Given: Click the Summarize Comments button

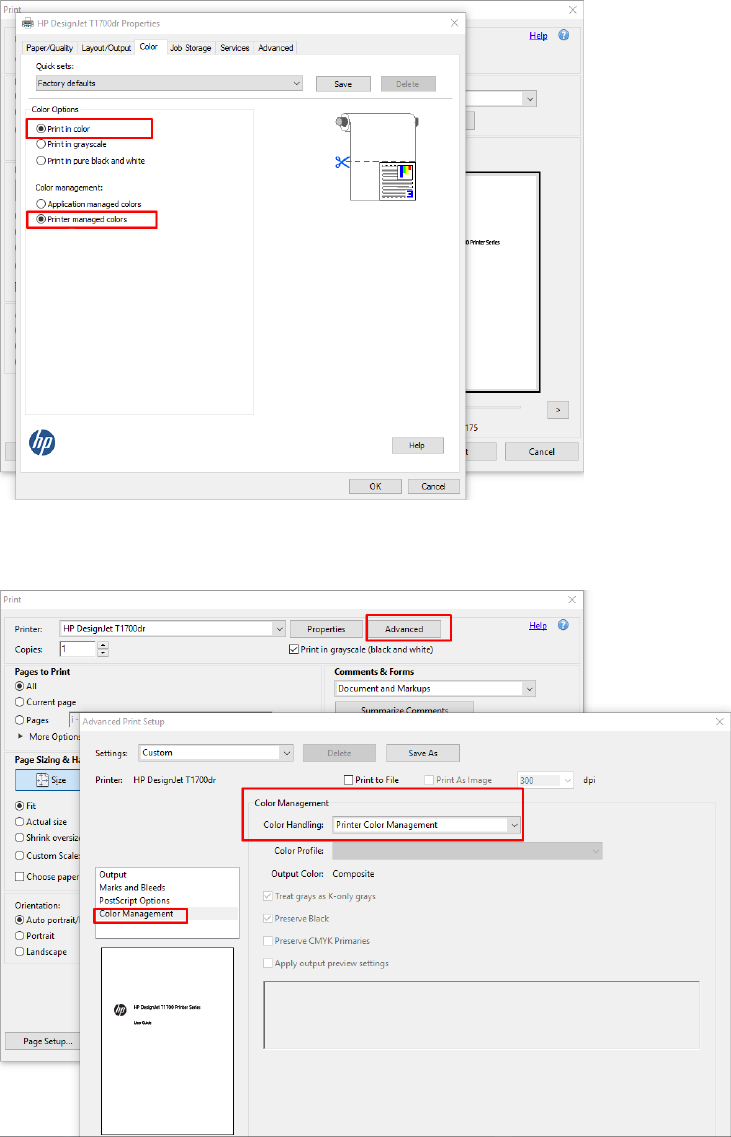Looking at the screenshot, I should click(x=404, y=708).
